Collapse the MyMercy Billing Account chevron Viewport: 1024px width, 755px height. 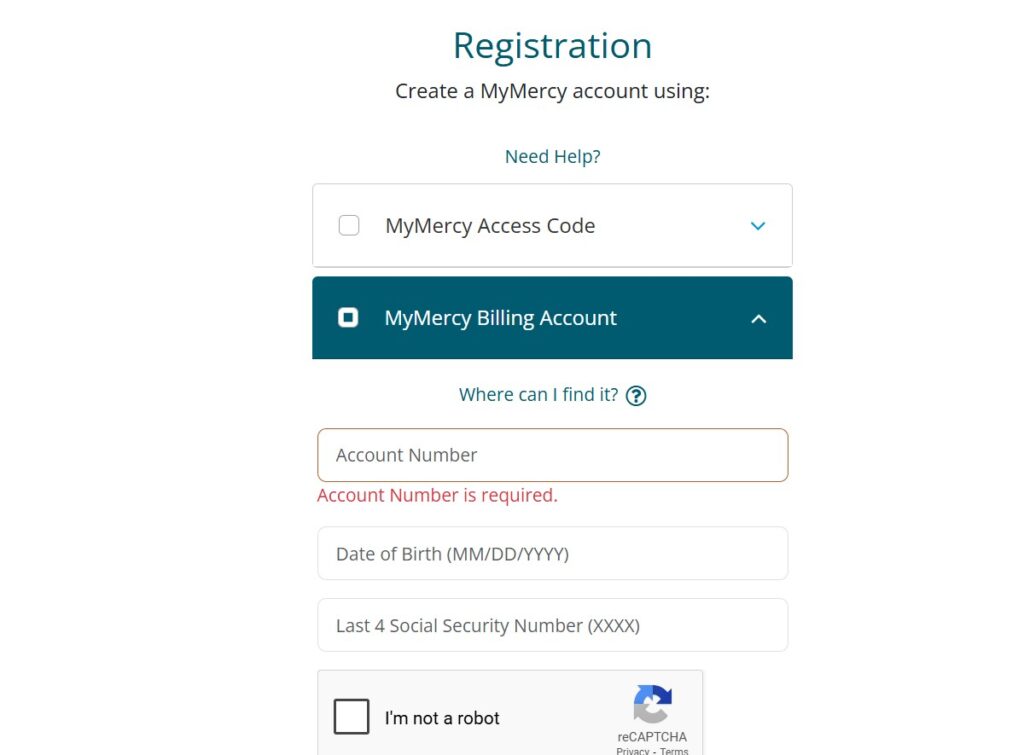coord(759,319)
